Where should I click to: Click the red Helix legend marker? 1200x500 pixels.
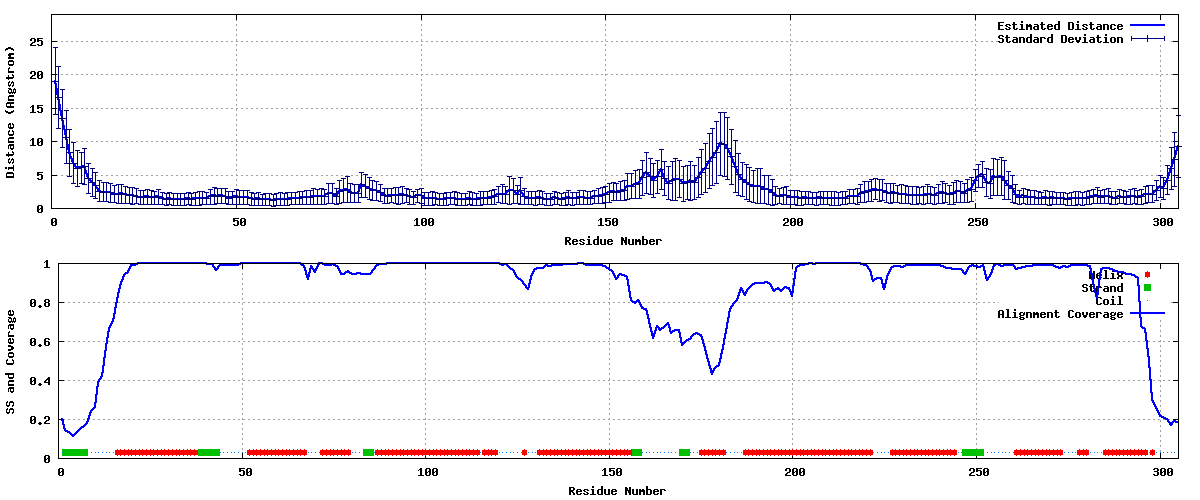click(1148, 275)
